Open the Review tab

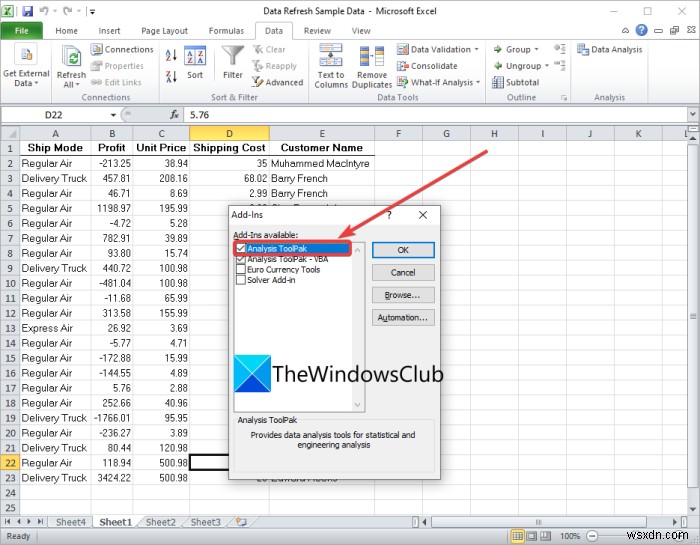(317, 31)
